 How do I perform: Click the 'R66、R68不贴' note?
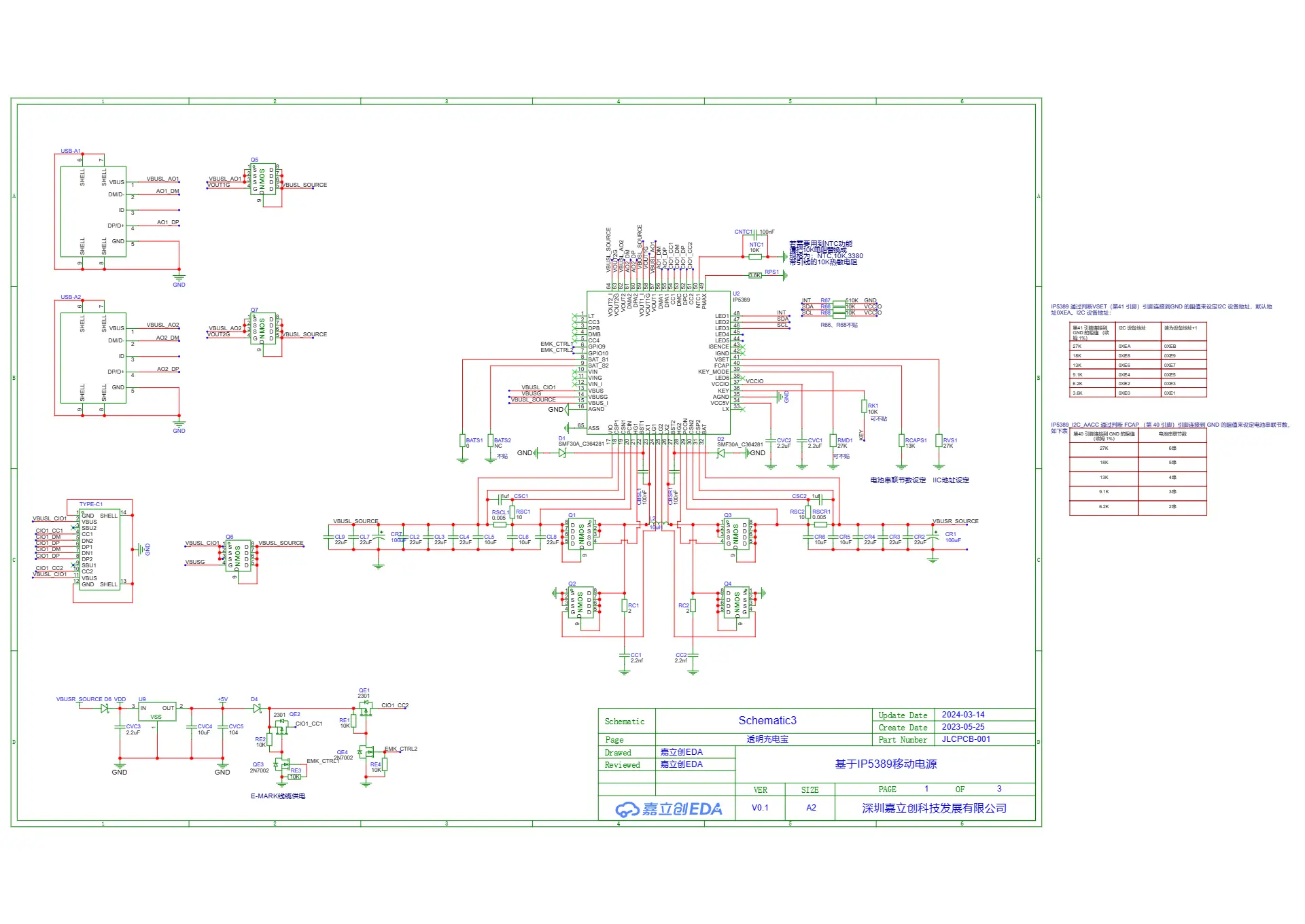839,325
